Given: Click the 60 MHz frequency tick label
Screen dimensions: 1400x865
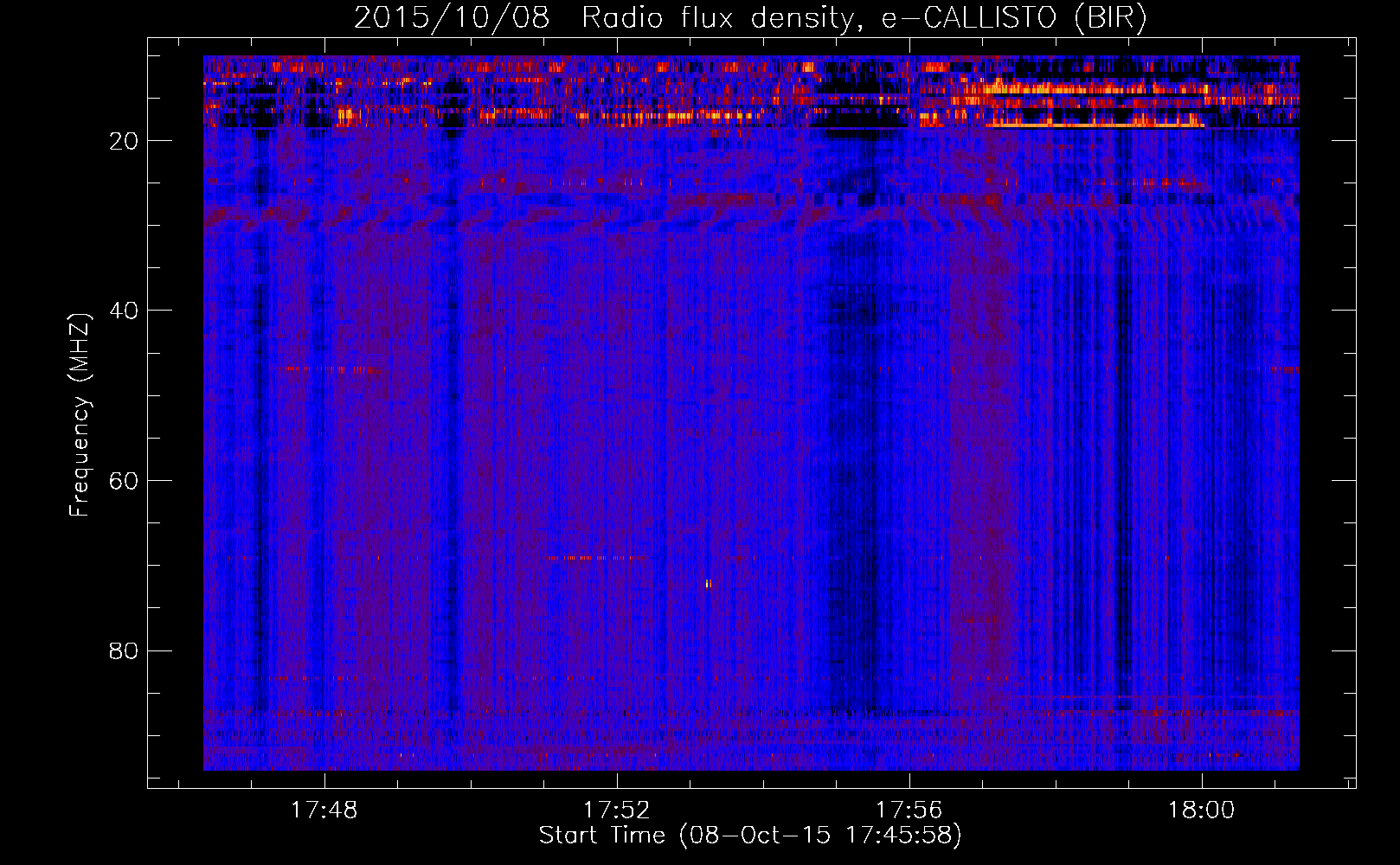Looking at the screenshot, I should 124,481.
